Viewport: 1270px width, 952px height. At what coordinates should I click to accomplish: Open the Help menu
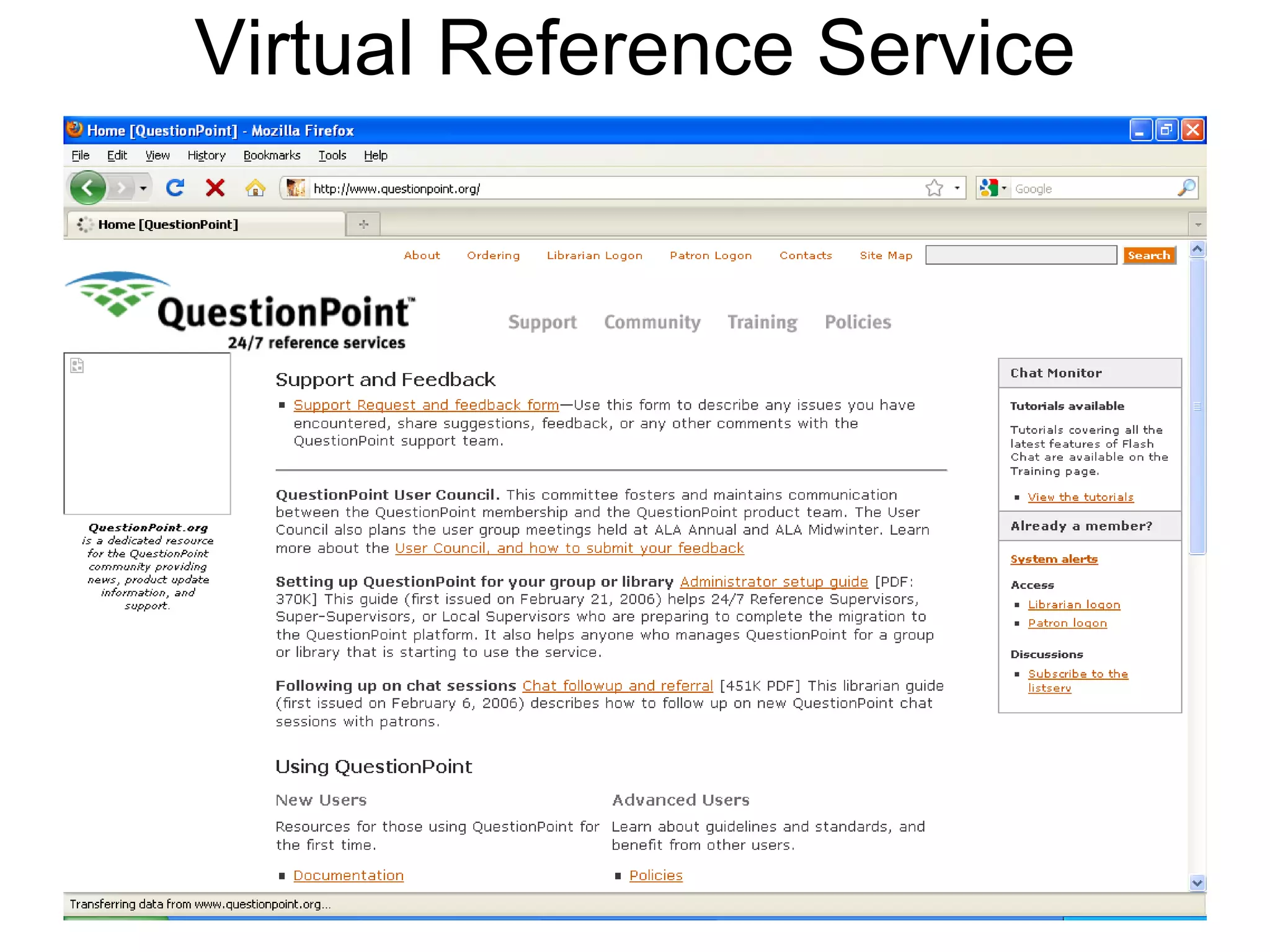[x=375, y=156]
